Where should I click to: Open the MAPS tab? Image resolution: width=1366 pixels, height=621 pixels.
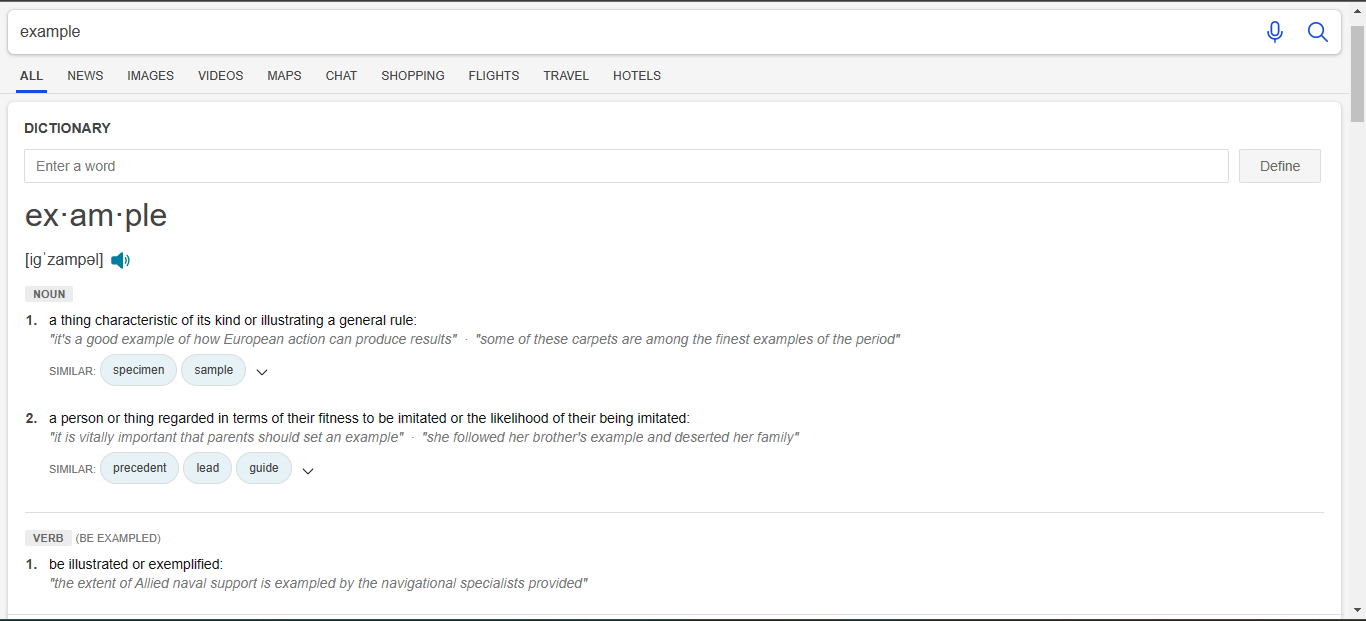coord(284,75)
